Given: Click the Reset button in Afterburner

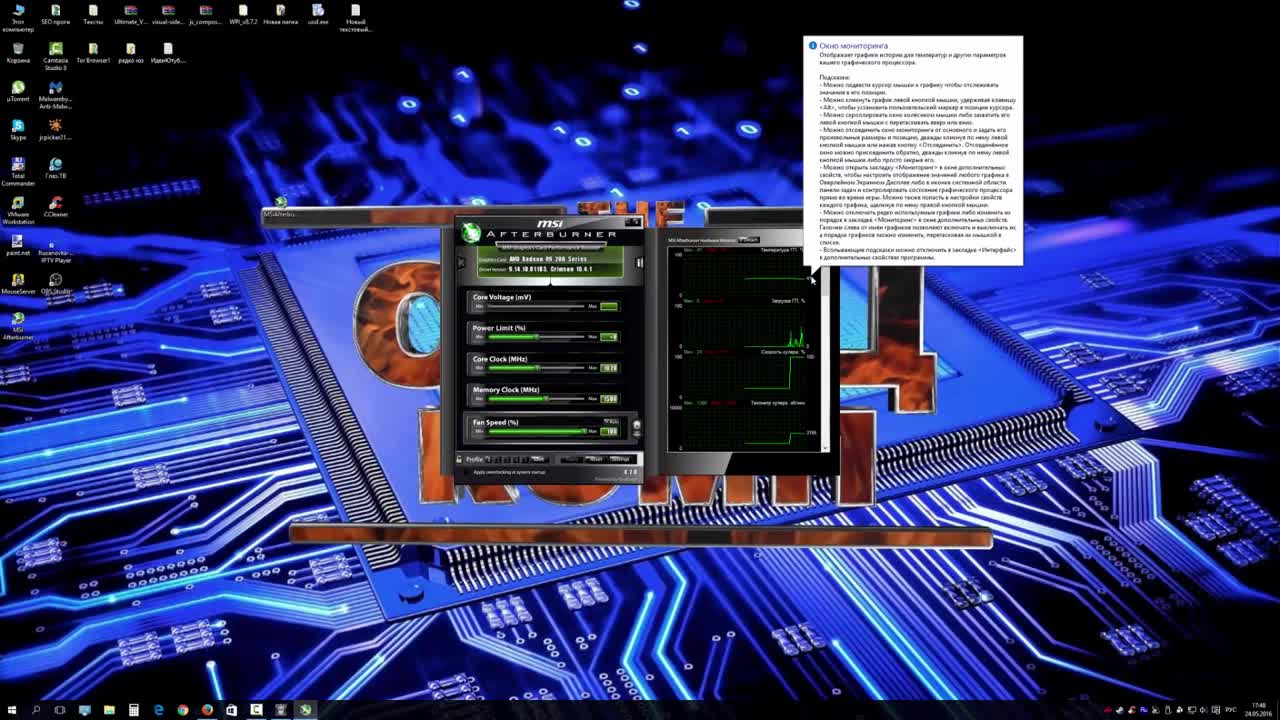Looking at the screenshot, I should (x=596, y=459).
